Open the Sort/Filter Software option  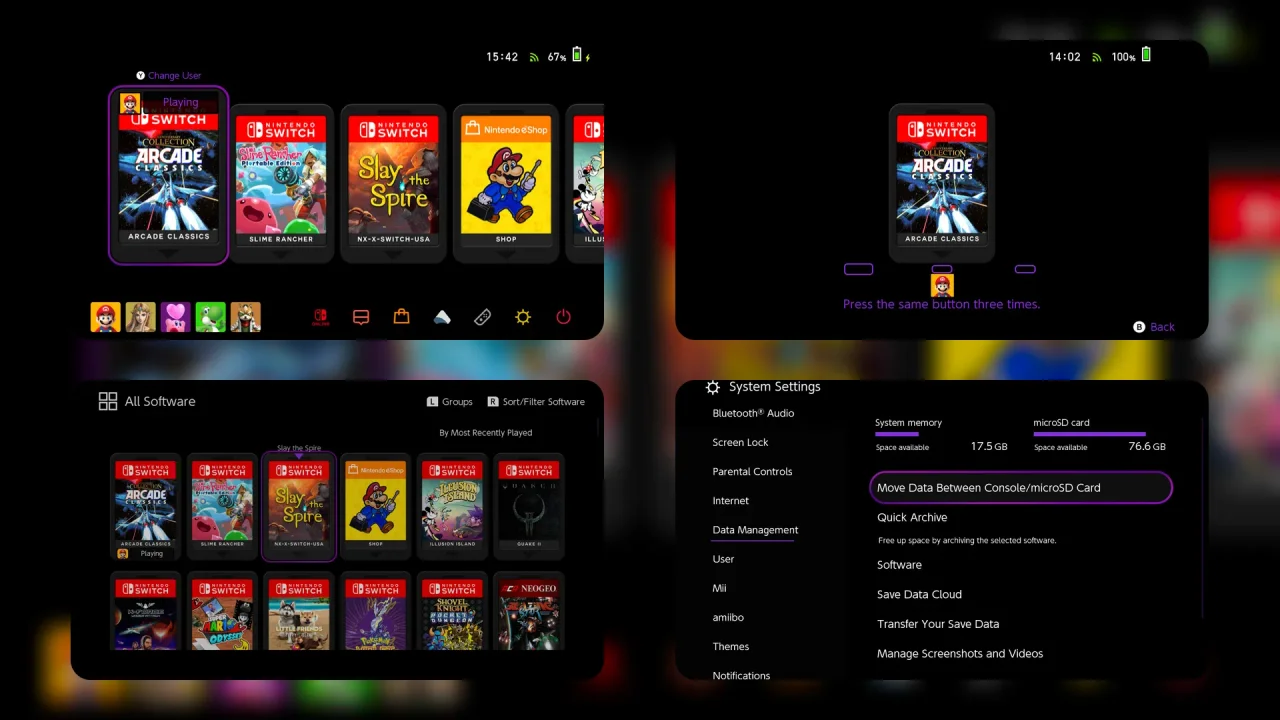tap(536, 402)
